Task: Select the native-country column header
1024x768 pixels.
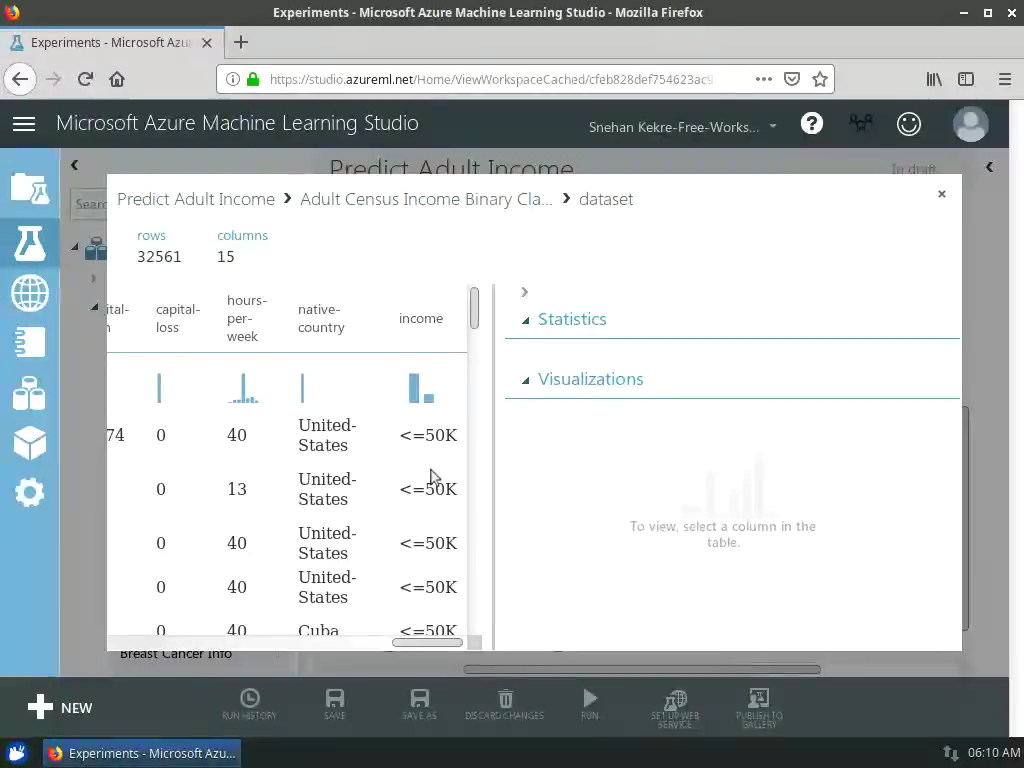Action: 321,319
